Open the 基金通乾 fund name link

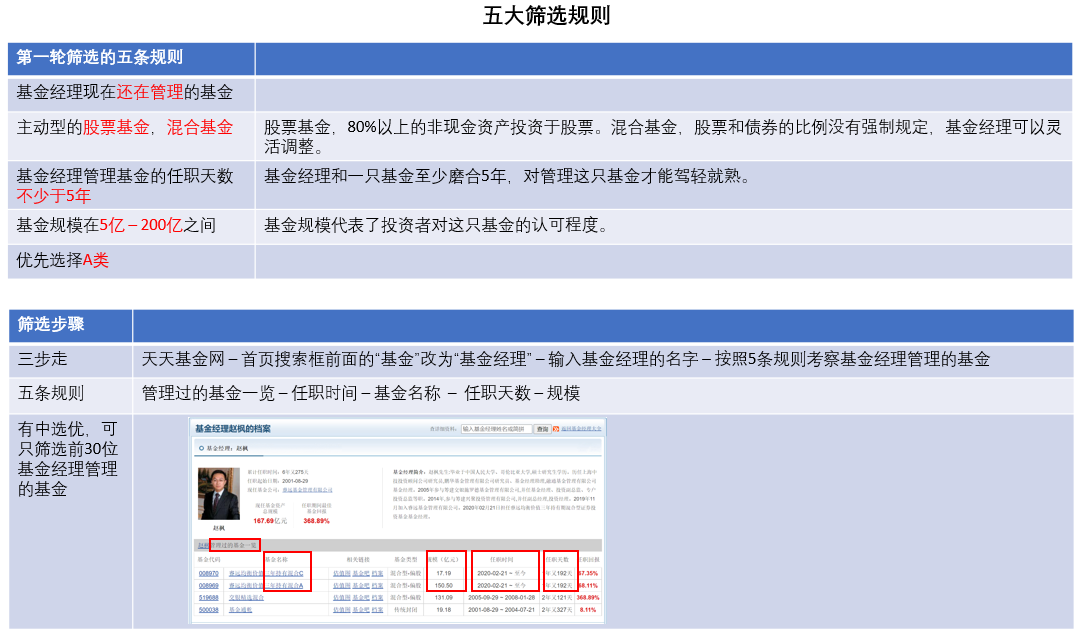(241, 609)
